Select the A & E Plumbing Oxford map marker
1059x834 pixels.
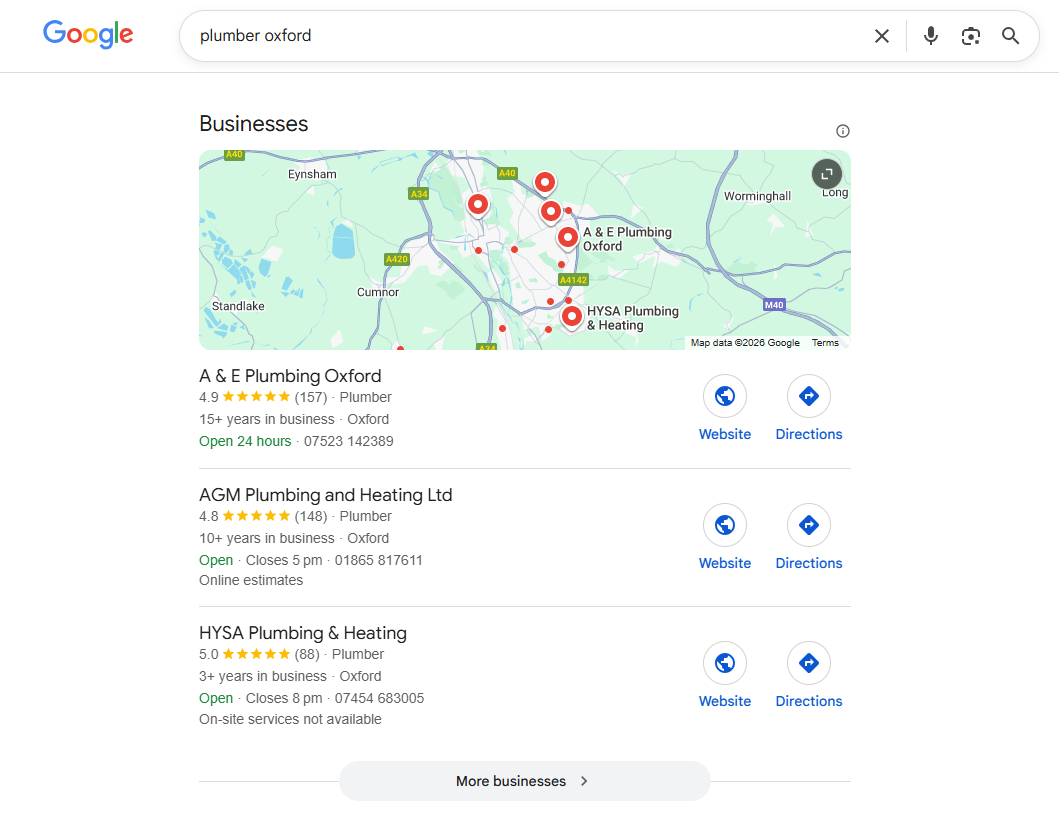[x=567, y=236]
